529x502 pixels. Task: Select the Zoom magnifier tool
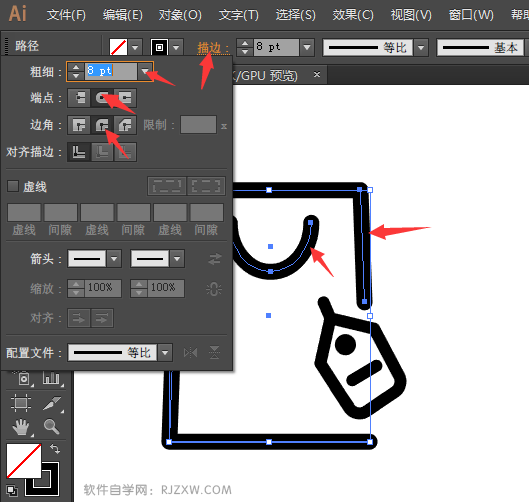(51, 426)
